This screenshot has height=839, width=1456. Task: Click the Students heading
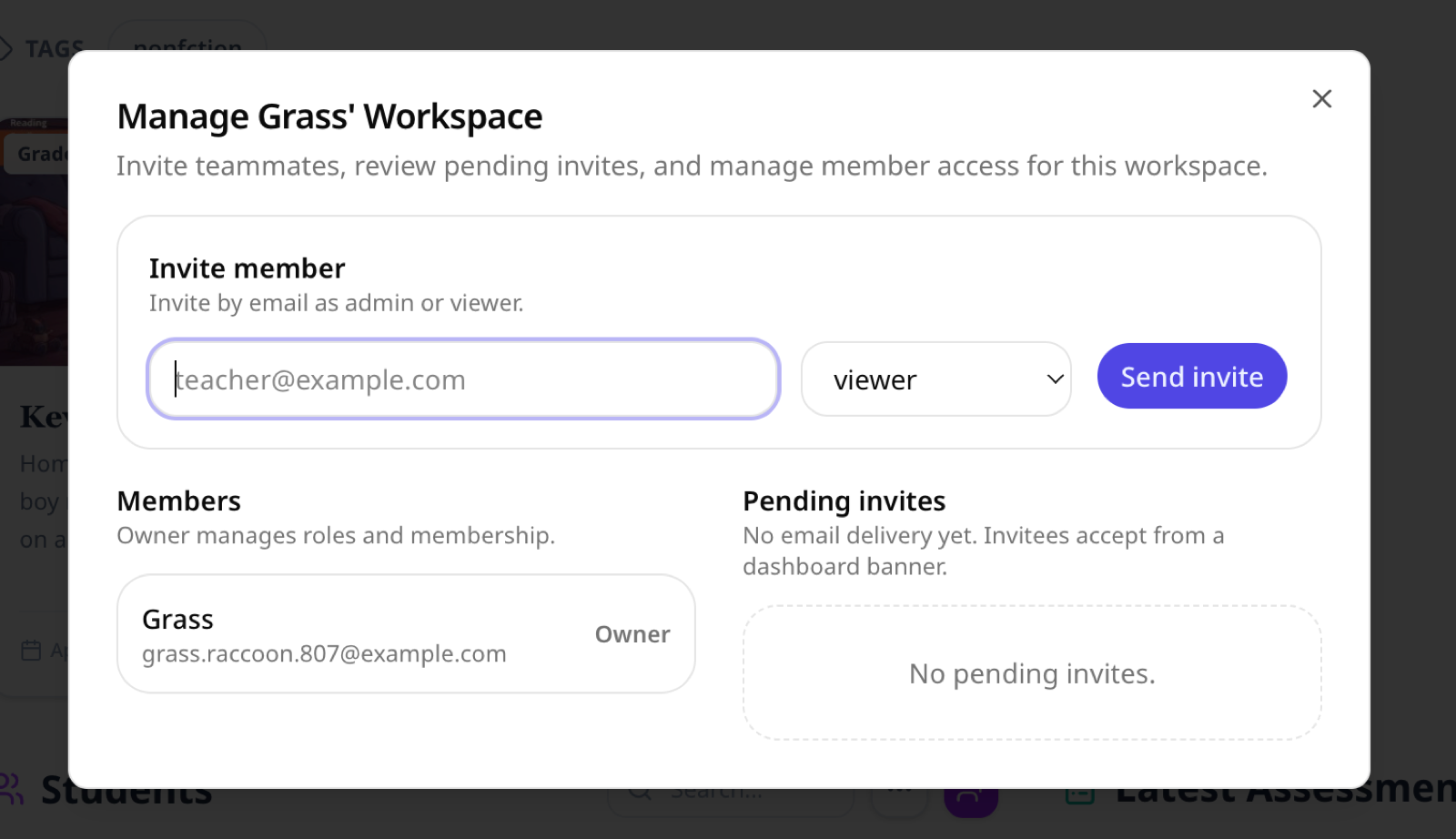click(x=126, y=790)
